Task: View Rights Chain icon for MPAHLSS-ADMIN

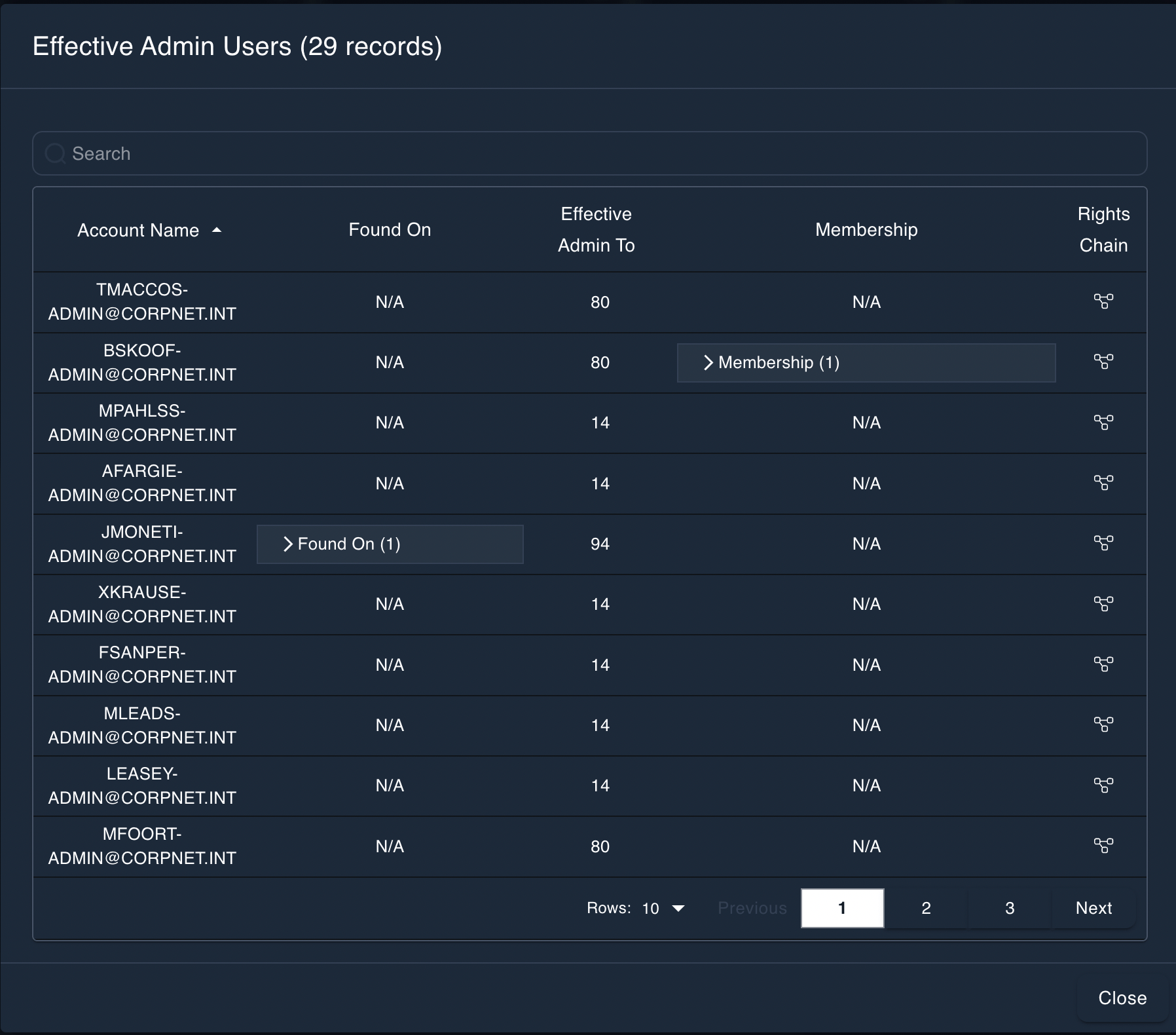Action: coord(1105,423)
